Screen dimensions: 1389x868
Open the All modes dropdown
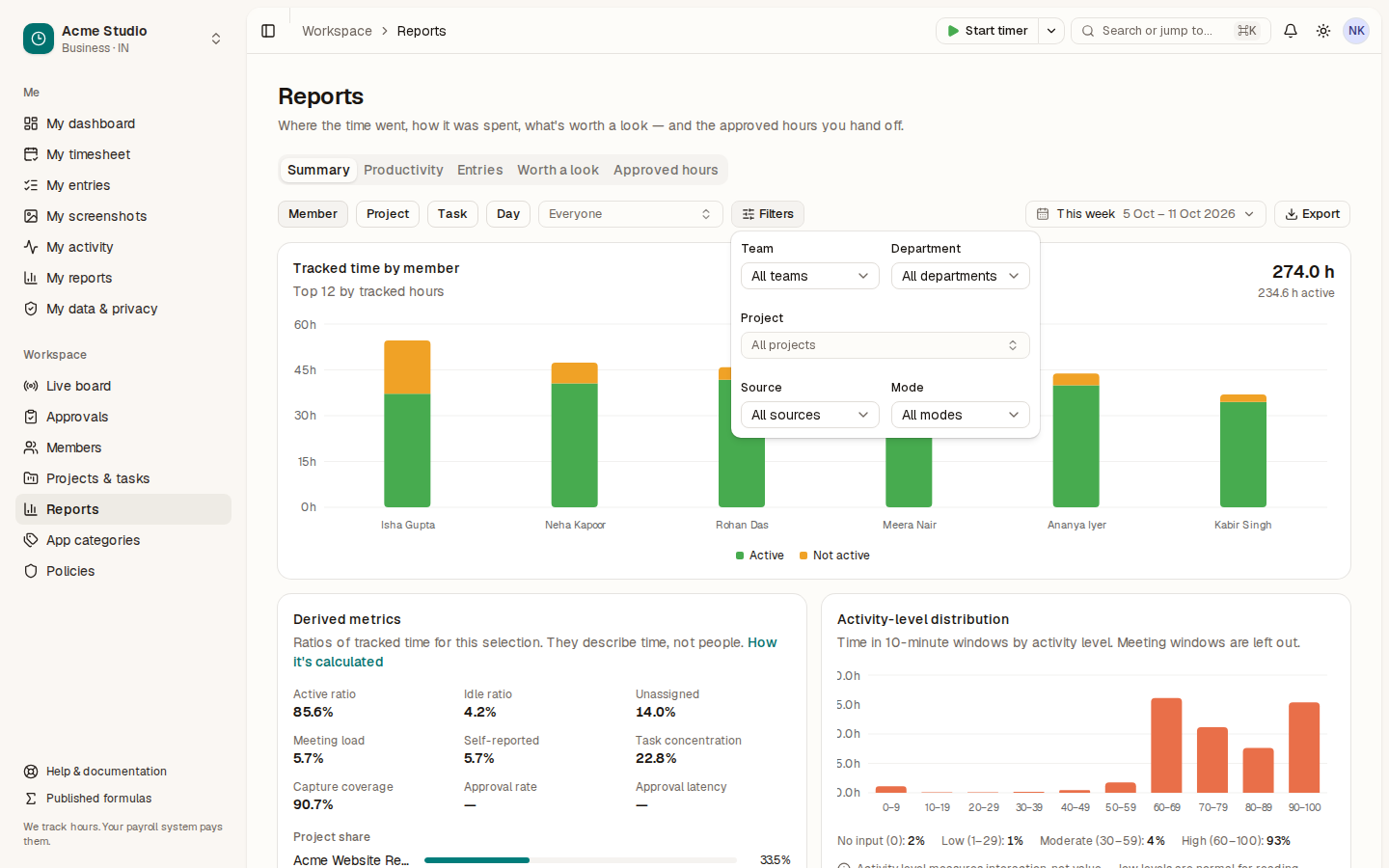961,415
